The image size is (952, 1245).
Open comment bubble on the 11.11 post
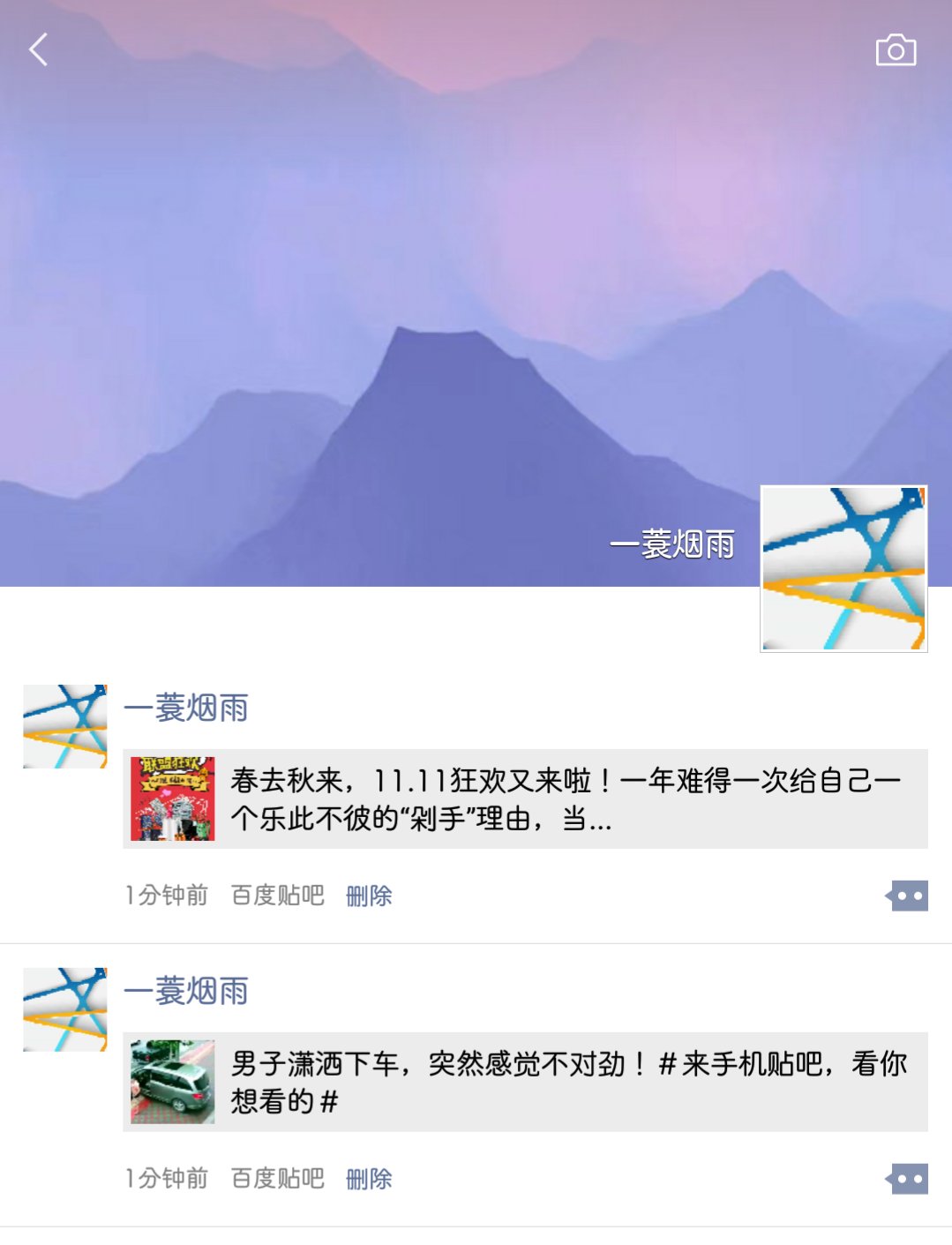pos(906,896)
